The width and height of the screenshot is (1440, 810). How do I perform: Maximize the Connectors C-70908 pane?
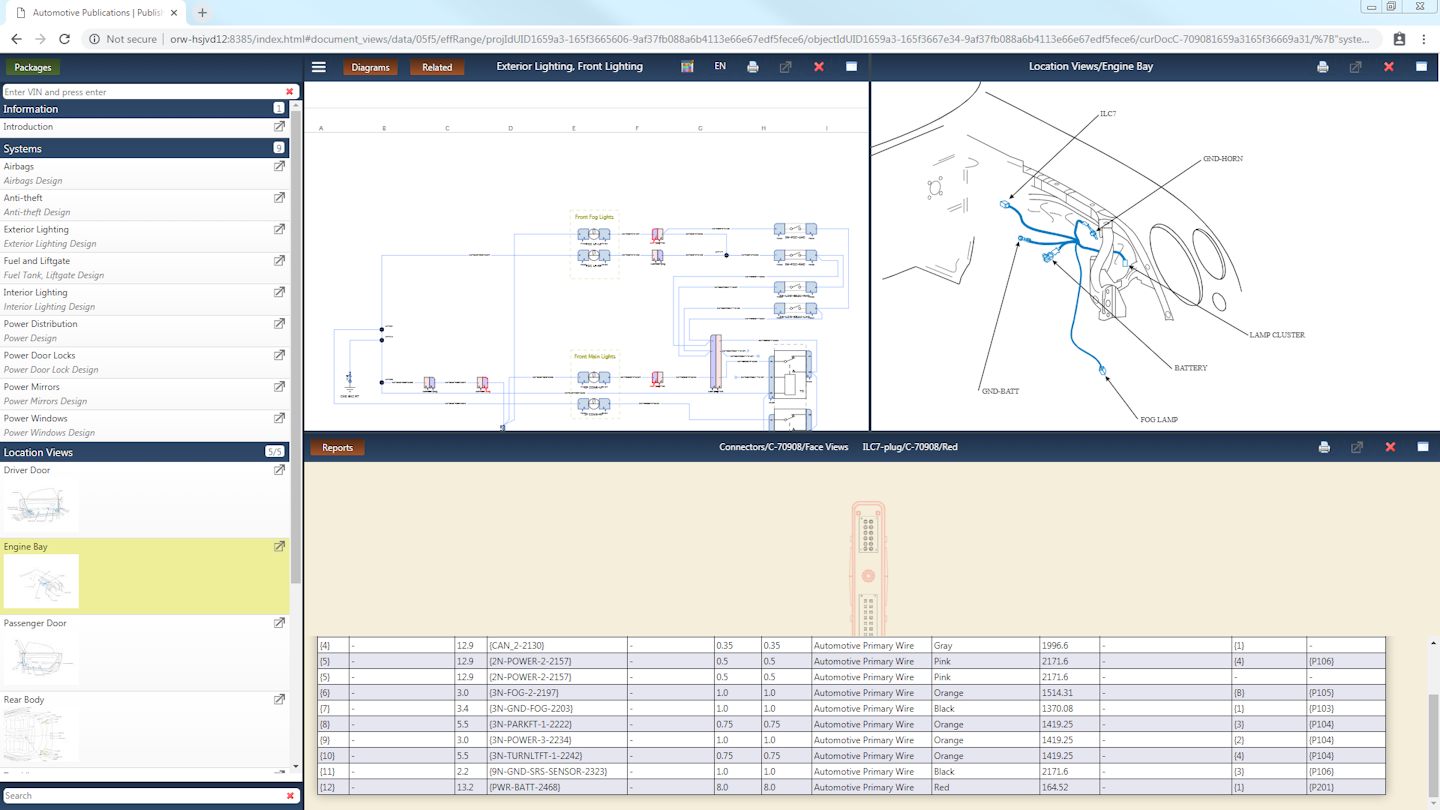[x=1422, y=447]
